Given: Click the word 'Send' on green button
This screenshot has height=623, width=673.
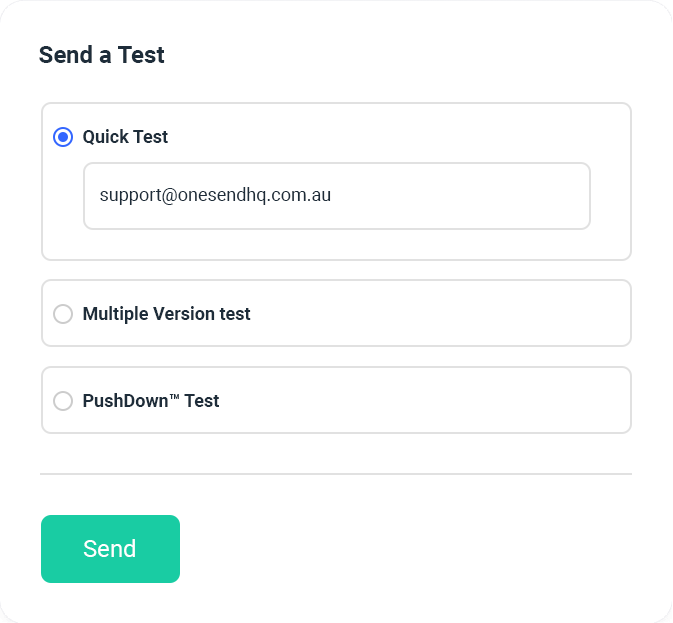Looking at the screenshot, I should pyautogui.click(x=110, y=549).
